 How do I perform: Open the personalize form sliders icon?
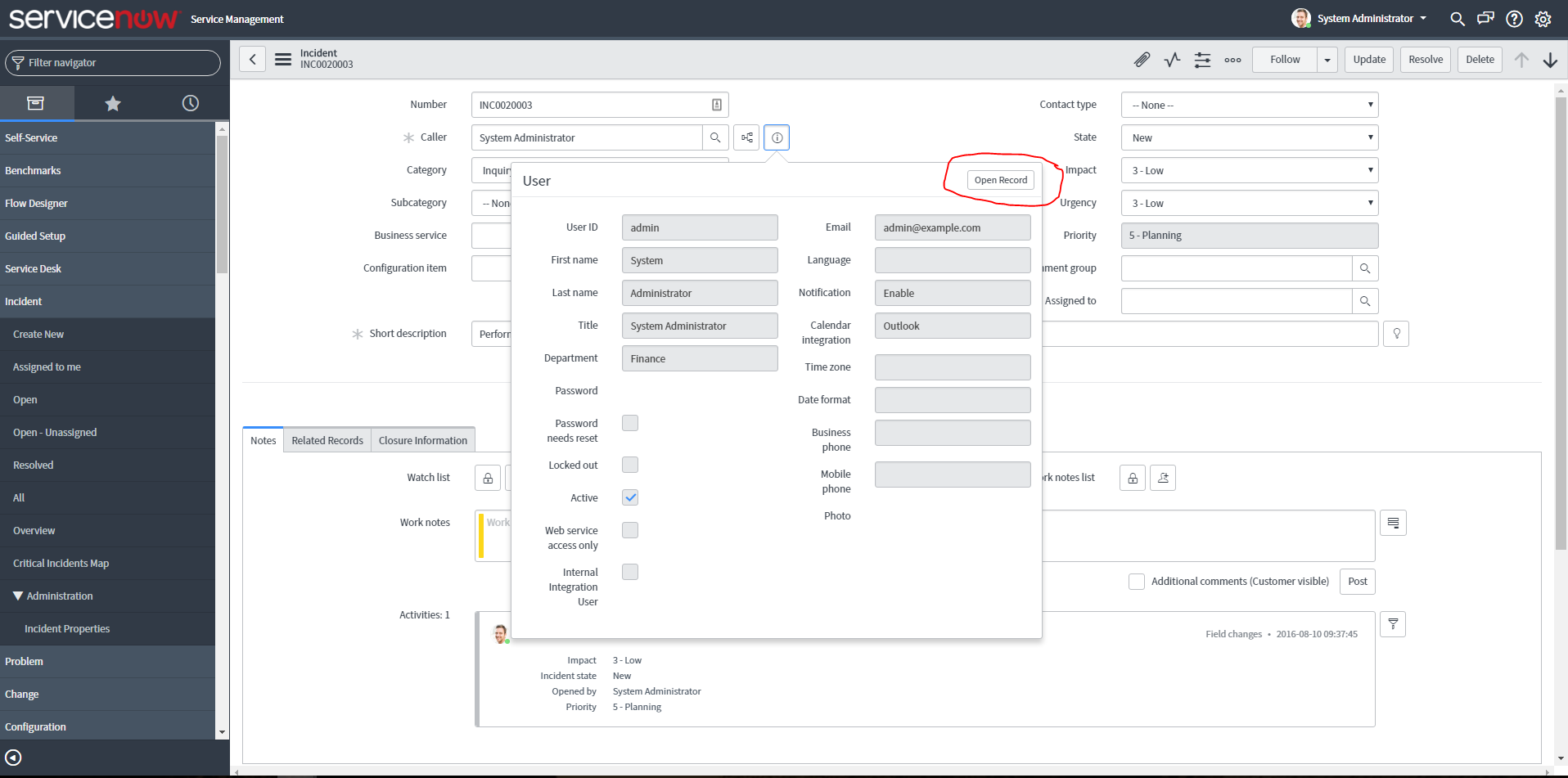[x=1202, y=59]
